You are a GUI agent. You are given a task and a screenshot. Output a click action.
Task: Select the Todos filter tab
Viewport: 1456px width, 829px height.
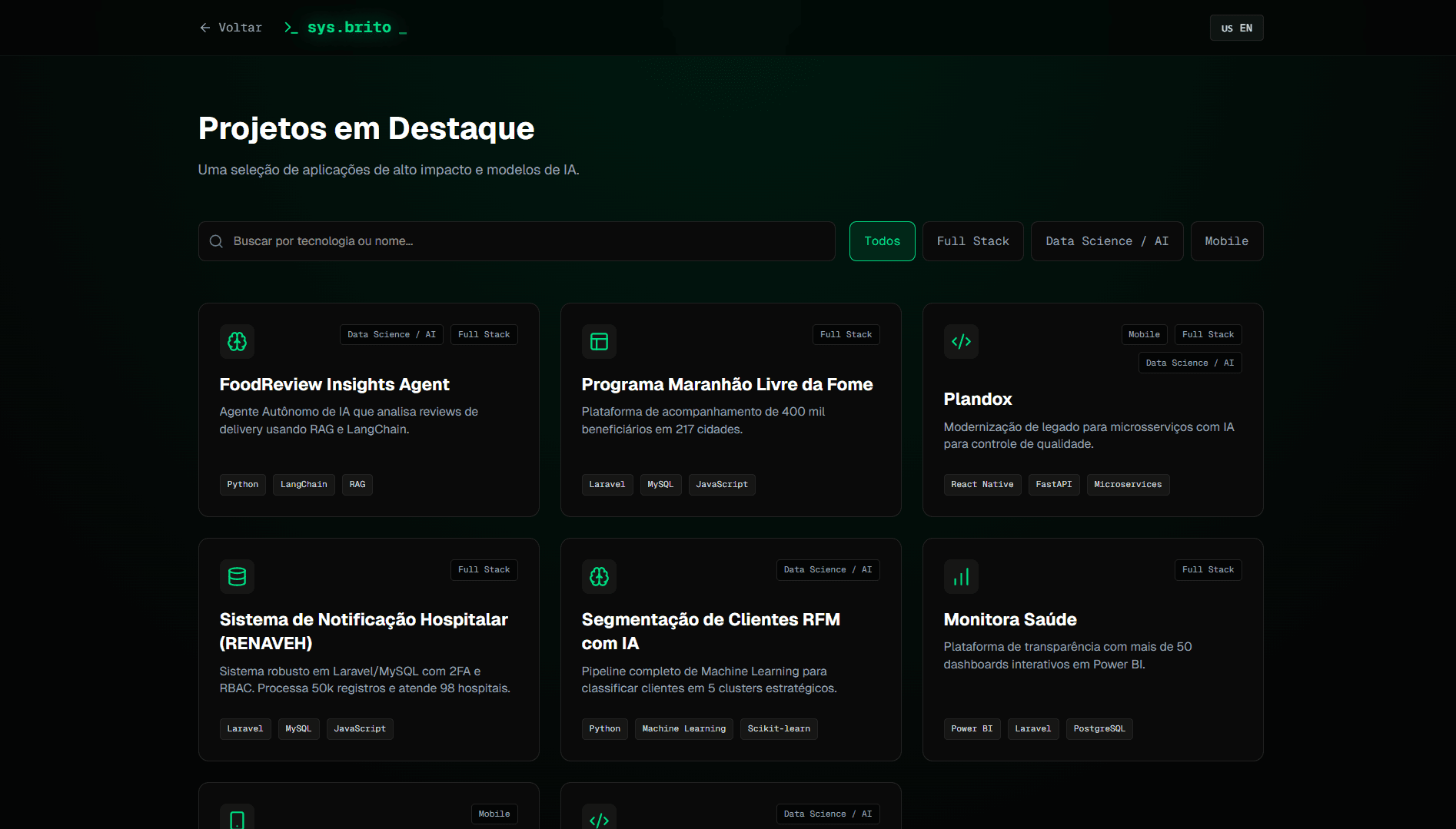coord(882,241)
